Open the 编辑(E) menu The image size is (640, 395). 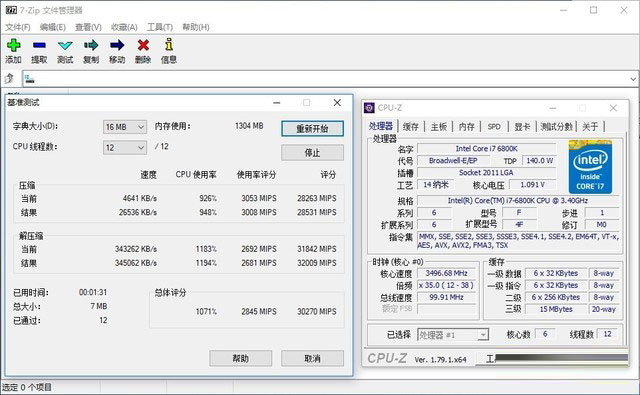[x=53, y=27]
